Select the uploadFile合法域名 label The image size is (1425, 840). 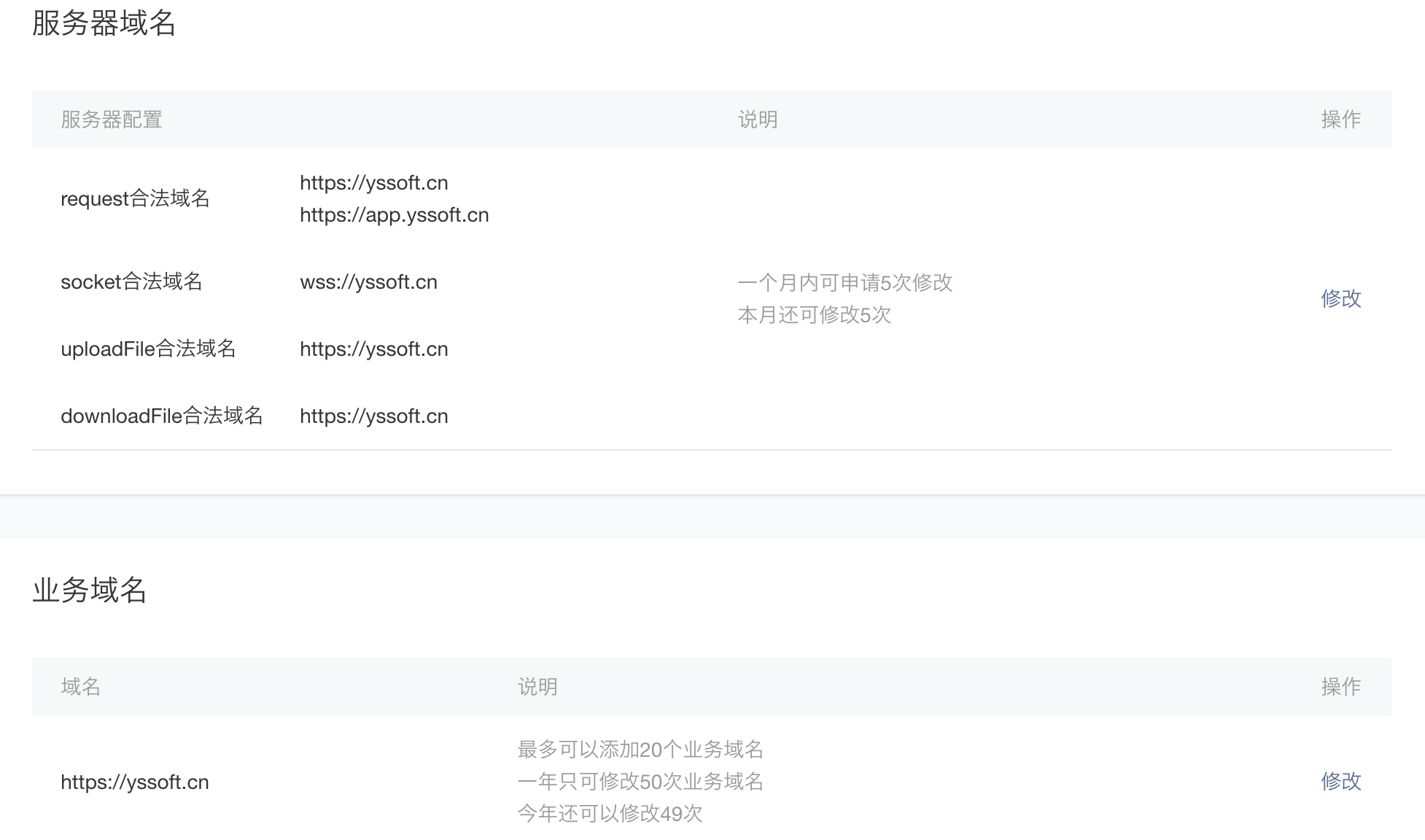coord(148,349)
